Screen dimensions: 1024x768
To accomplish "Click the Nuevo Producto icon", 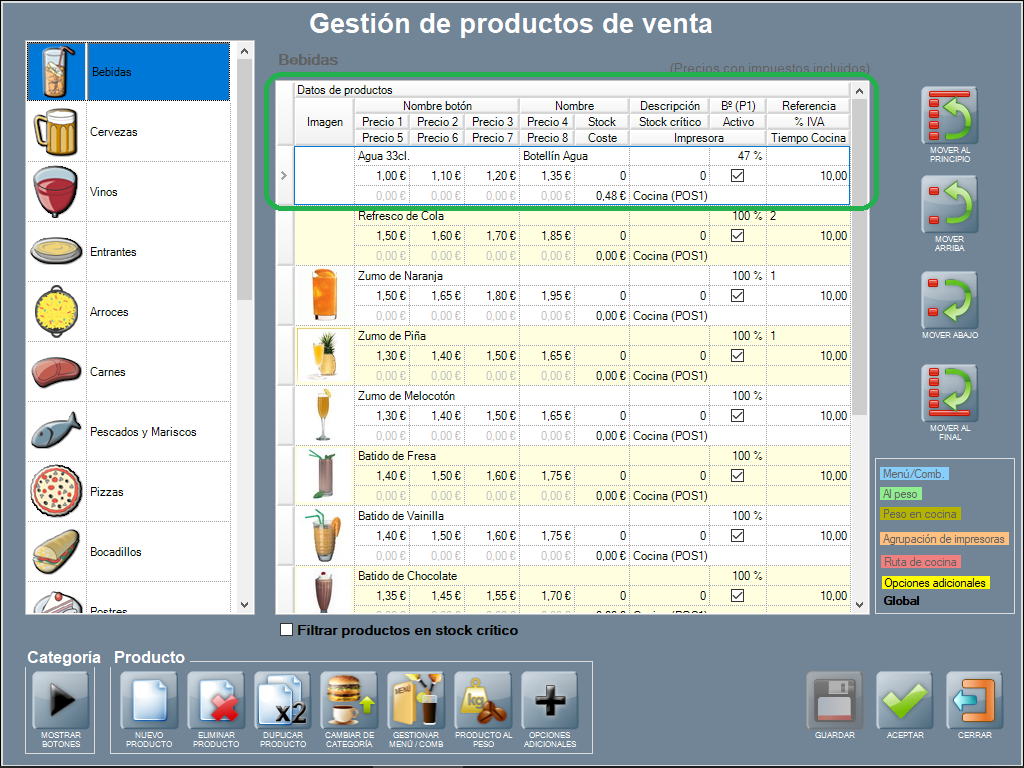I will pos(148,702).
